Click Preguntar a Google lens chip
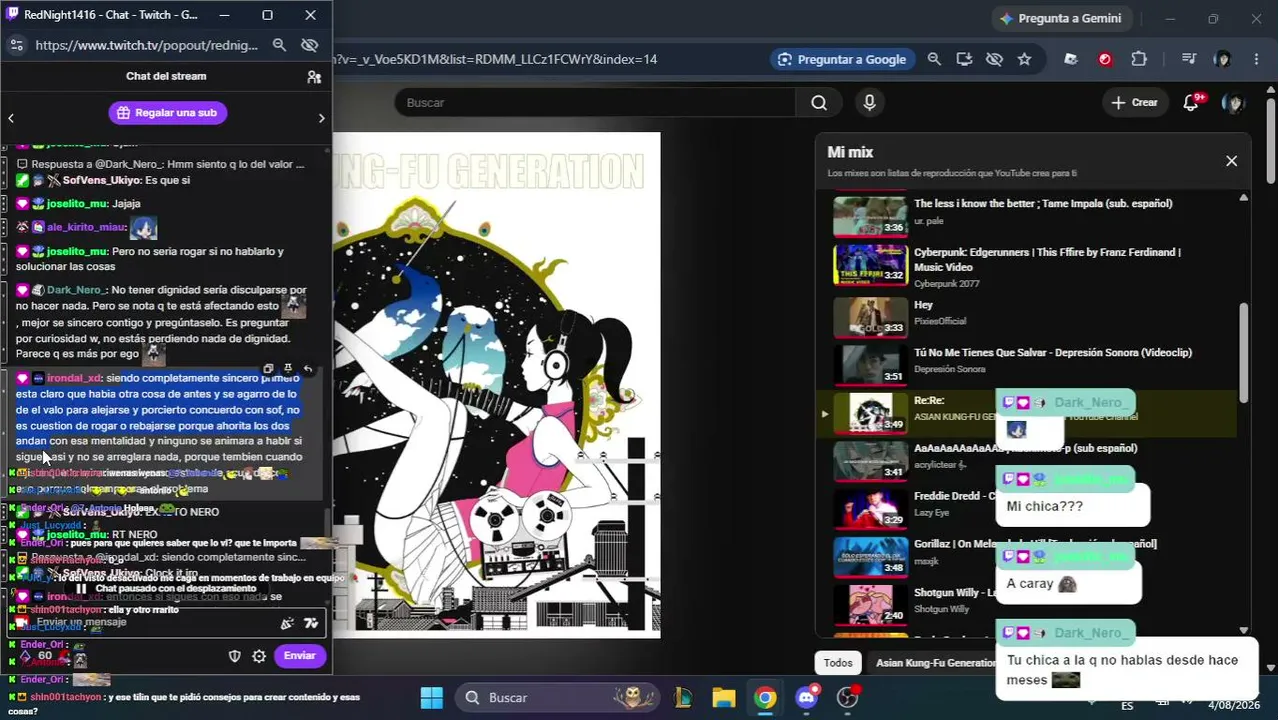Viewport: 1278px width, 720px height. (842, 59)
